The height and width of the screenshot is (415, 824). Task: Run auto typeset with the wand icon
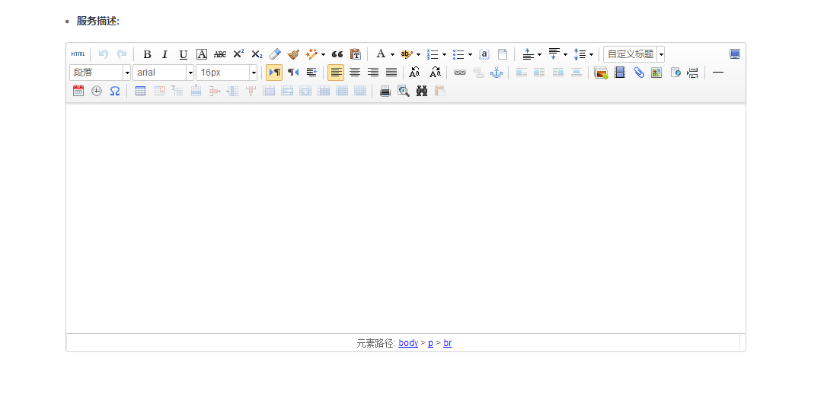(312, 54)
